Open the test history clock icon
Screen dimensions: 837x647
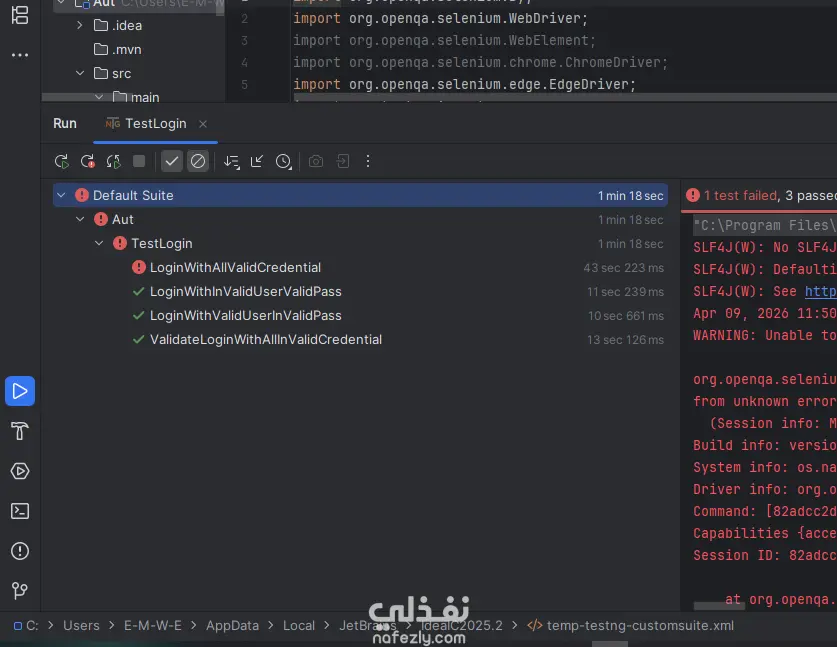pos(283,161)
